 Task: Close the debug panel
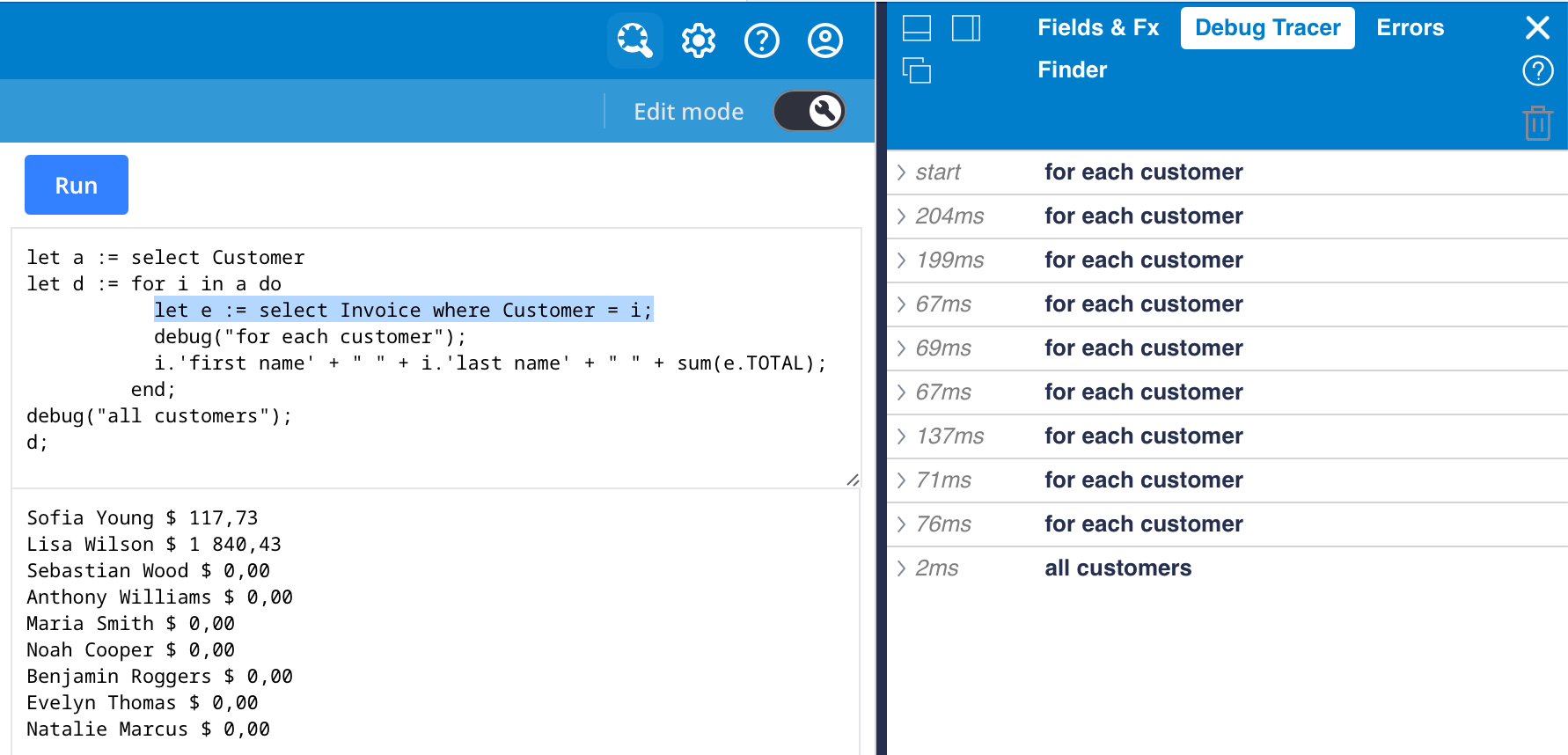click(1537, 28)
